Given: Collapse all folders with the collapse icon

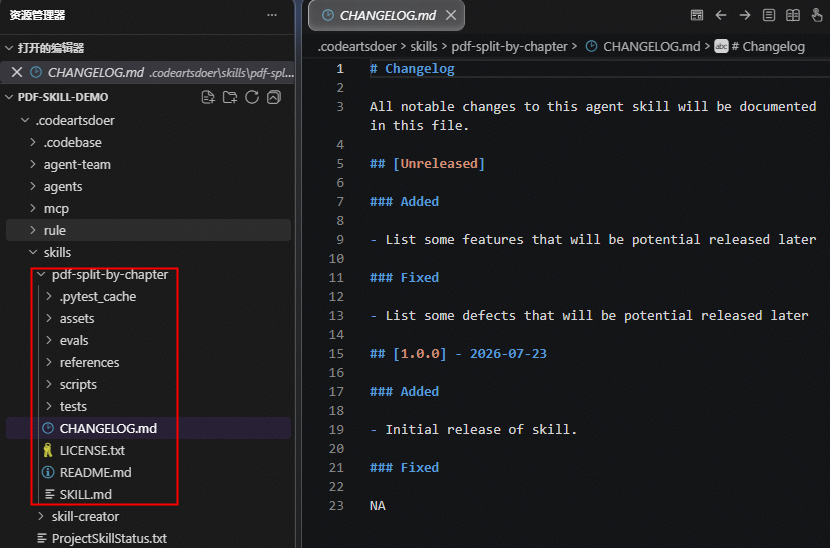Looking at the screenshot, I should (x=274, y=97).
